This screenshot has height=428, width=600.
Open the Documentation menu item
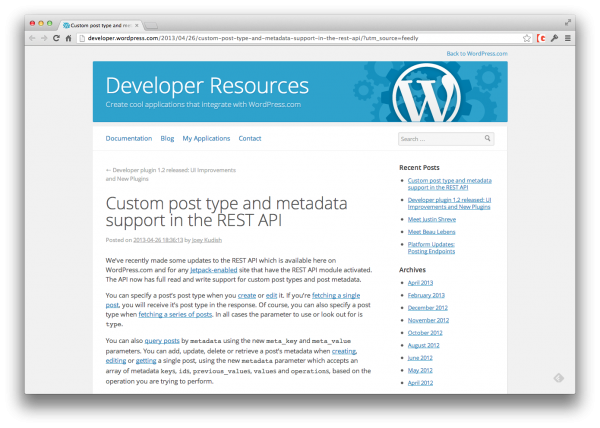point(129,138)
